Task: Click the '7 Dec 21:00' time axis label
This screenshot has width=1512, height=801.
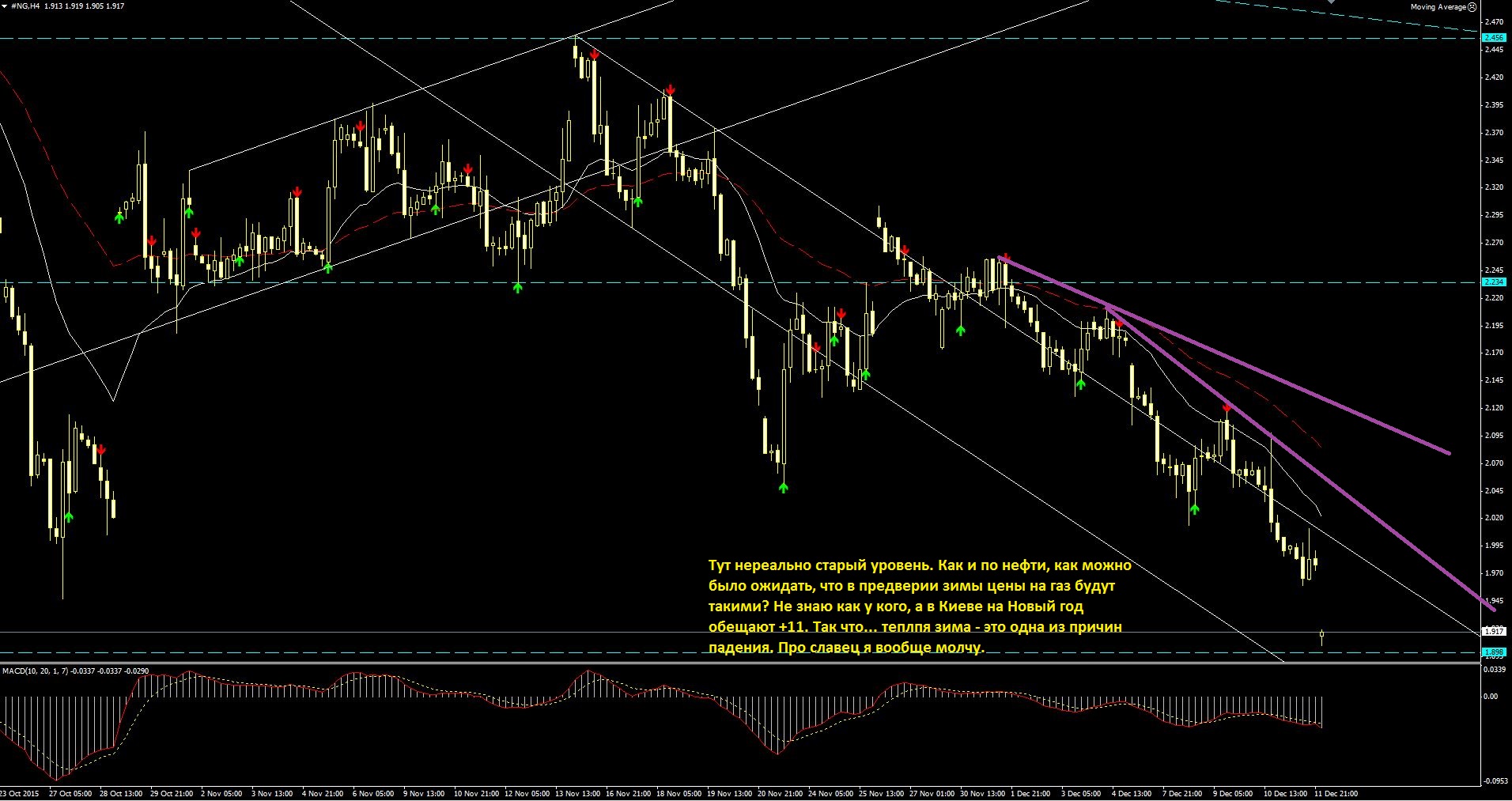Action: click(x=1181, y=793)
